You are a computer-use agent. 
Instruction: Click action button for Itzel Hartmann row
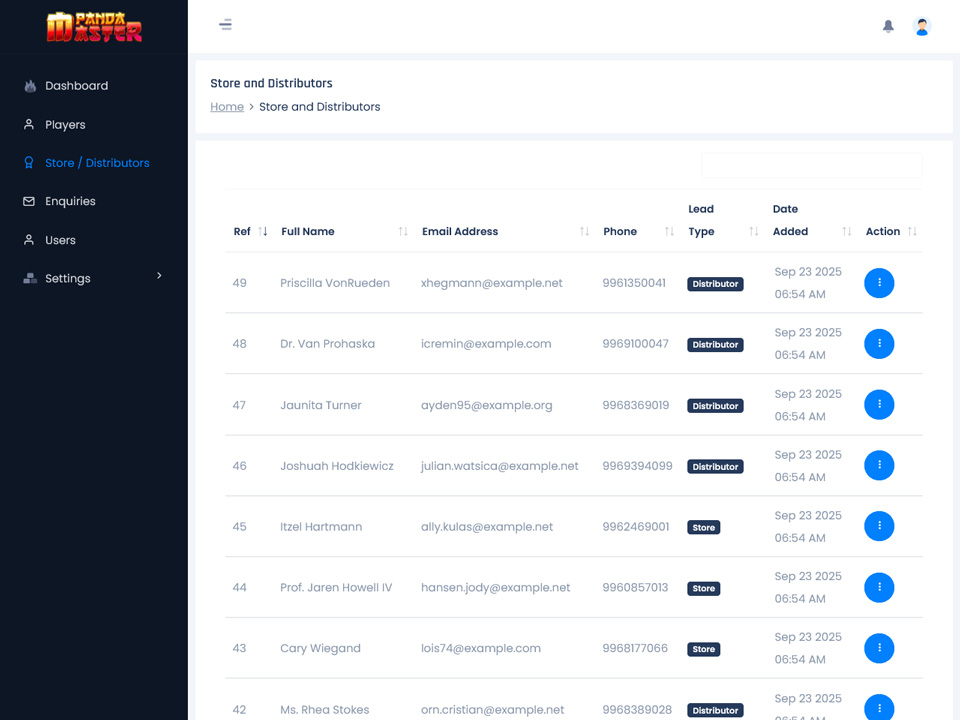click(879, 526)
